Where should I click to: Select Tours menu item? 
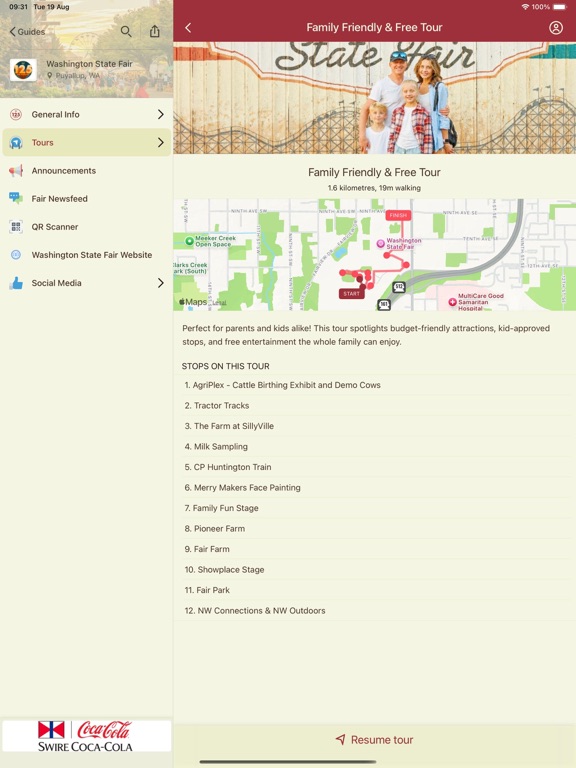point(87,143)
